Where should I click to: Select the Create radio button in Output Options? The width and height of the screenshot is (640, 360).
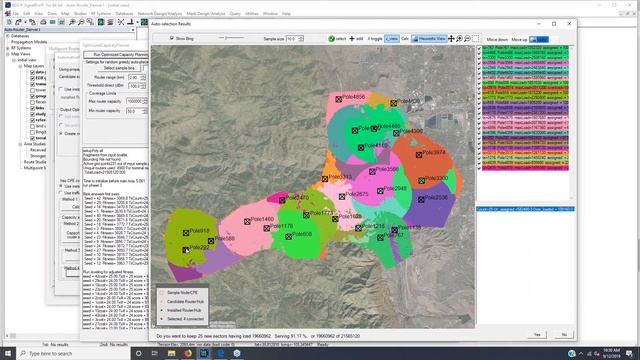pyautogui.click(x=61, y=133)
